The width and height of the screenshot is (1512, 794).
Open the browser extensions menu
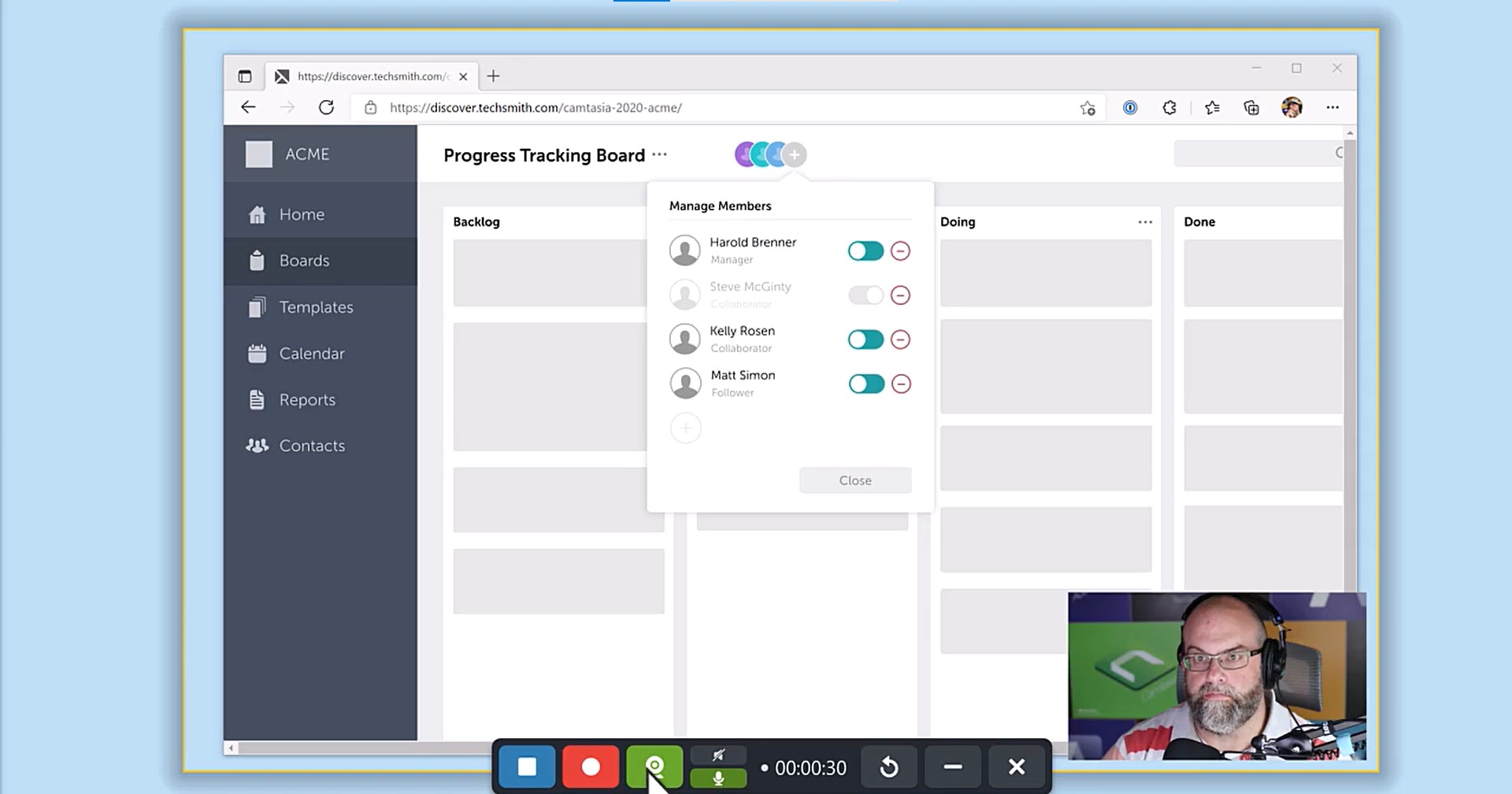(1170, 108)
